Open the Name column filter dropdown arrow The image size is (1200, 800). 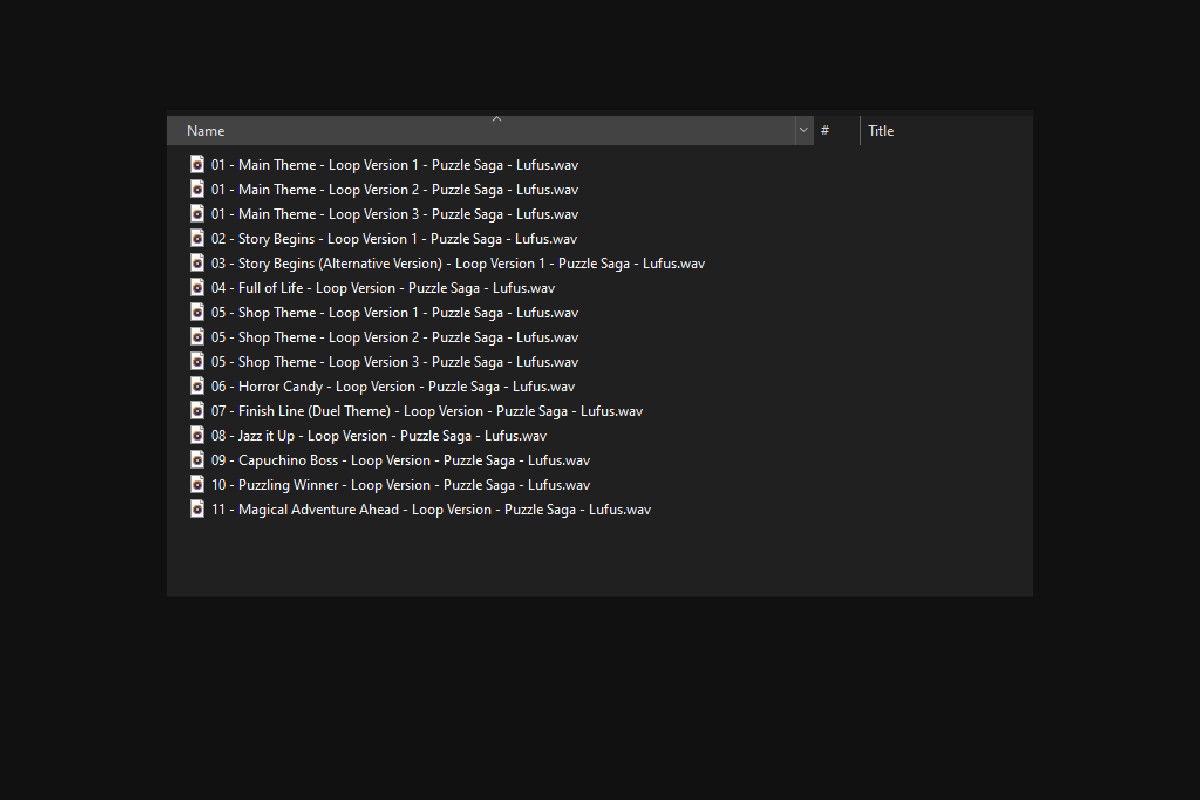[x=804, y=131]
